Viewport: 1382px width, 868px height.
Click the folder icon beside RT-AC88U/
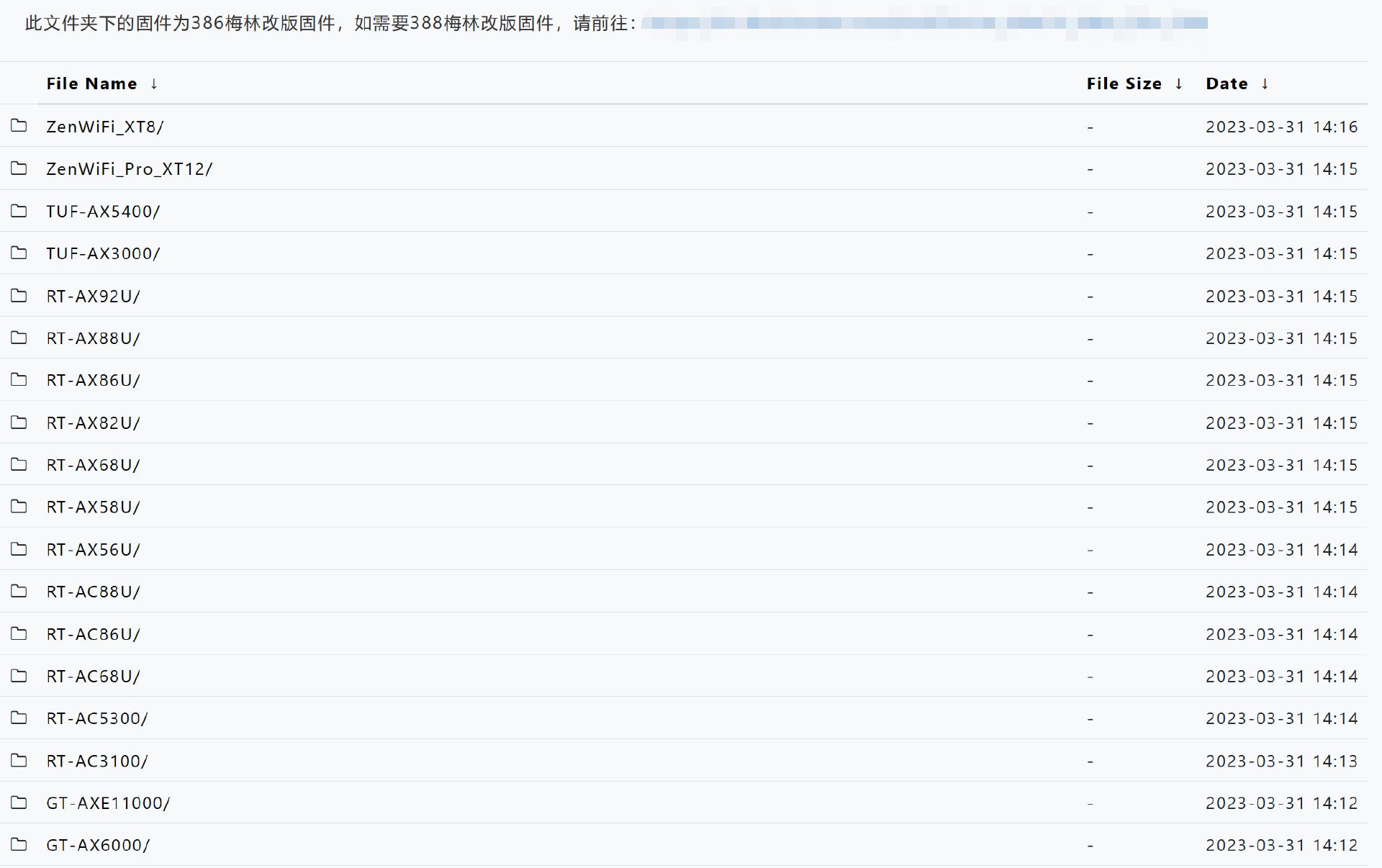coord(19,591)
